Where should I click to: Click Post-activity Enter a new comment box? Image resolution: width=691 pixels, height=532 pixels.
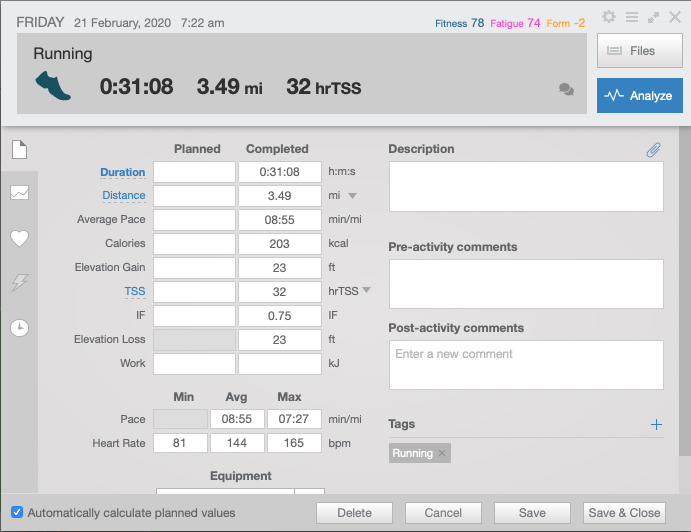(526, 365)
